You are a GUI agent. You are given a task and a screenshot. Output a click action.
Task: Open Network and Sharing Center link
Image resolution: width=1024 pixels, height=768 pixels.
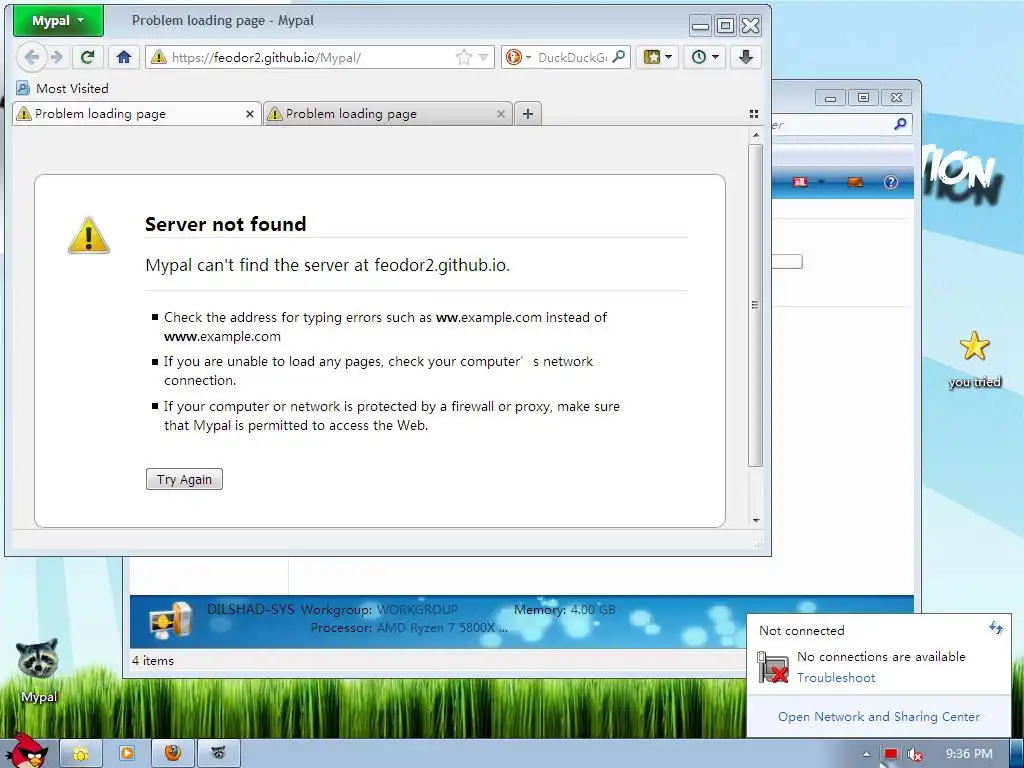tap(878, 716)
